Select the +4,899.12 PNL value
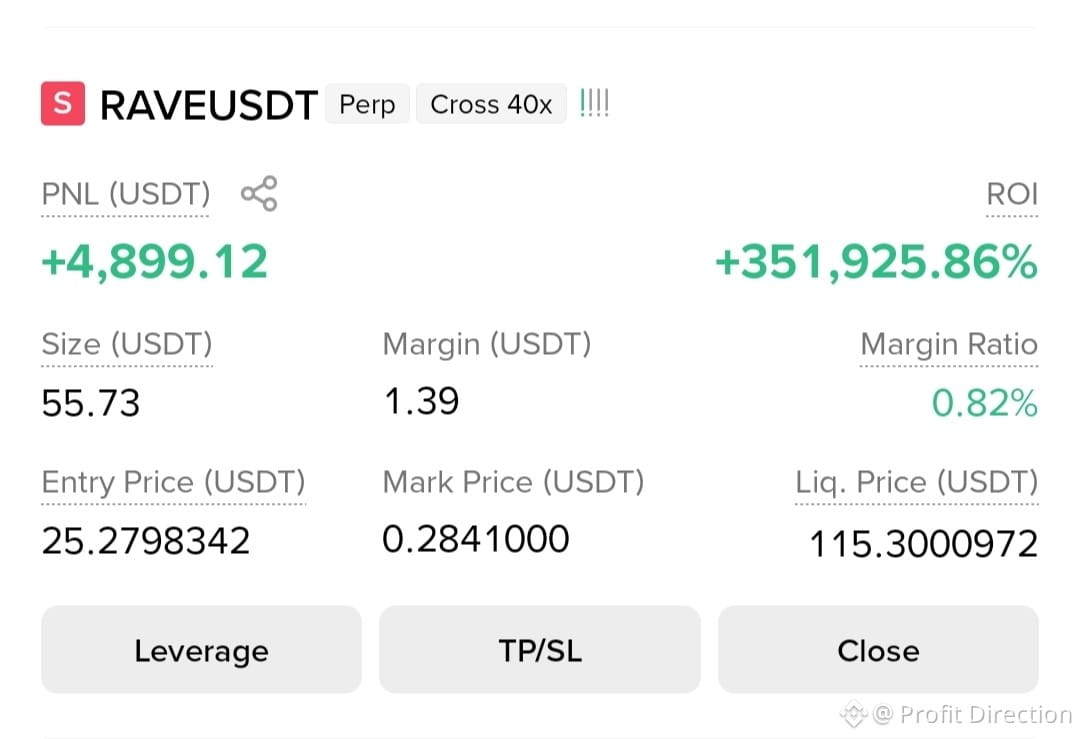This screenshot has width=1080, height=739. coord(154,262)
